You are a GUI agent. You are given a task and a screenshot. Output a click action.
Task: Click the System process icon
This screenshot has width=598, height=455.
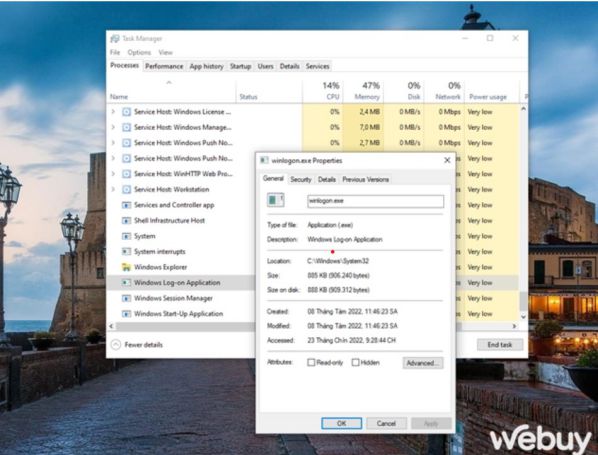point(126,236)
